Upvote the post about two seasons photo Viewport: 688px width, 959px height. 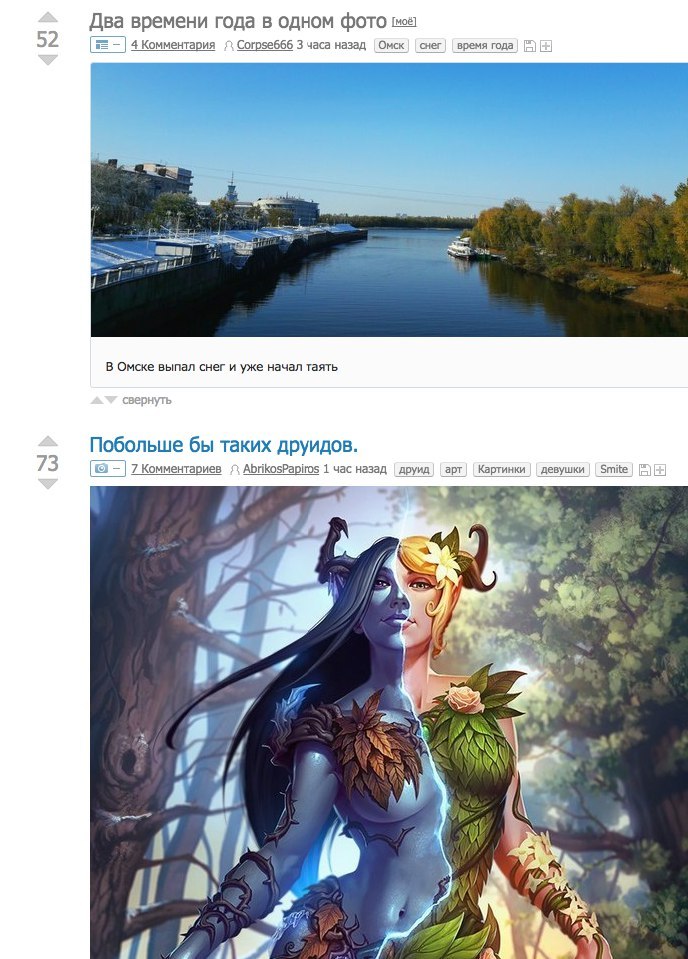[48, 17]
